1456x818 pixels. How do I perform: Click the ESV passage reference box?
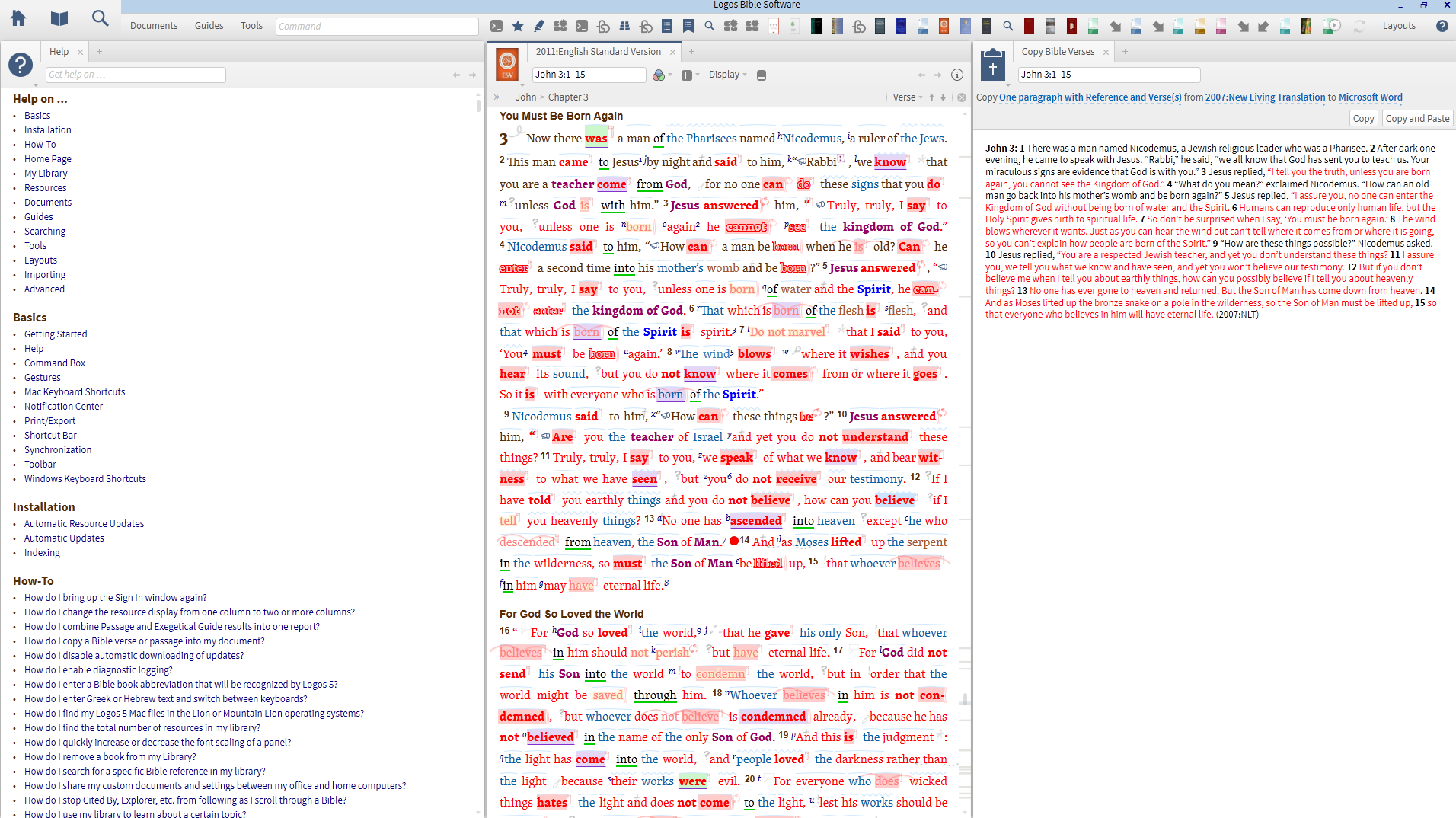589,75
